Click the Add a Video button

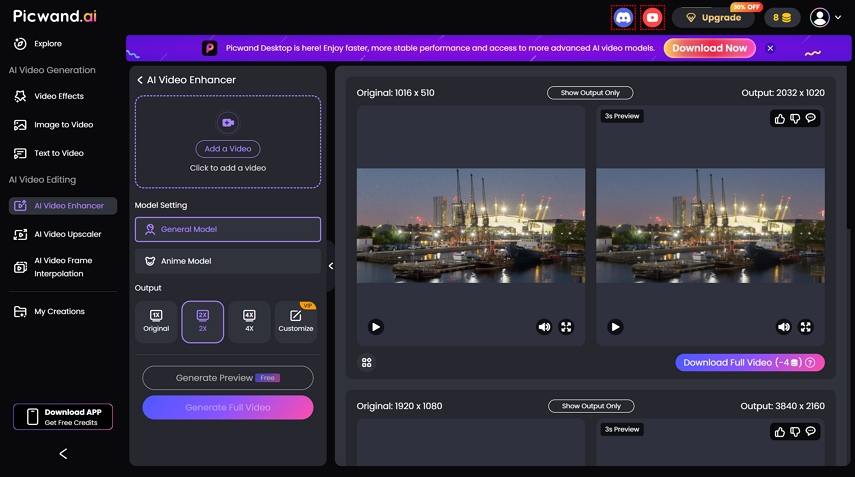pyautogui.click(x=228, y=149)
